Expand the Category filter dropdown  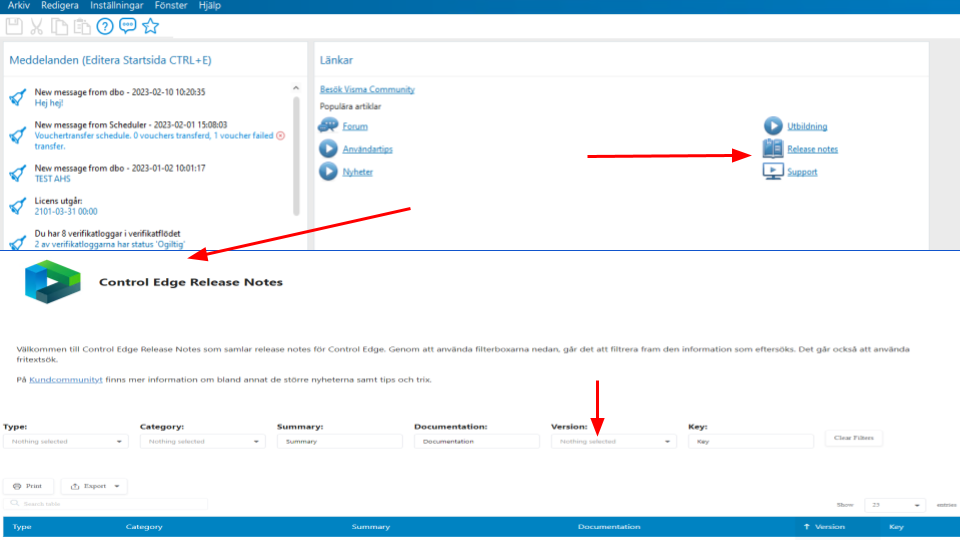coord(203,441)
